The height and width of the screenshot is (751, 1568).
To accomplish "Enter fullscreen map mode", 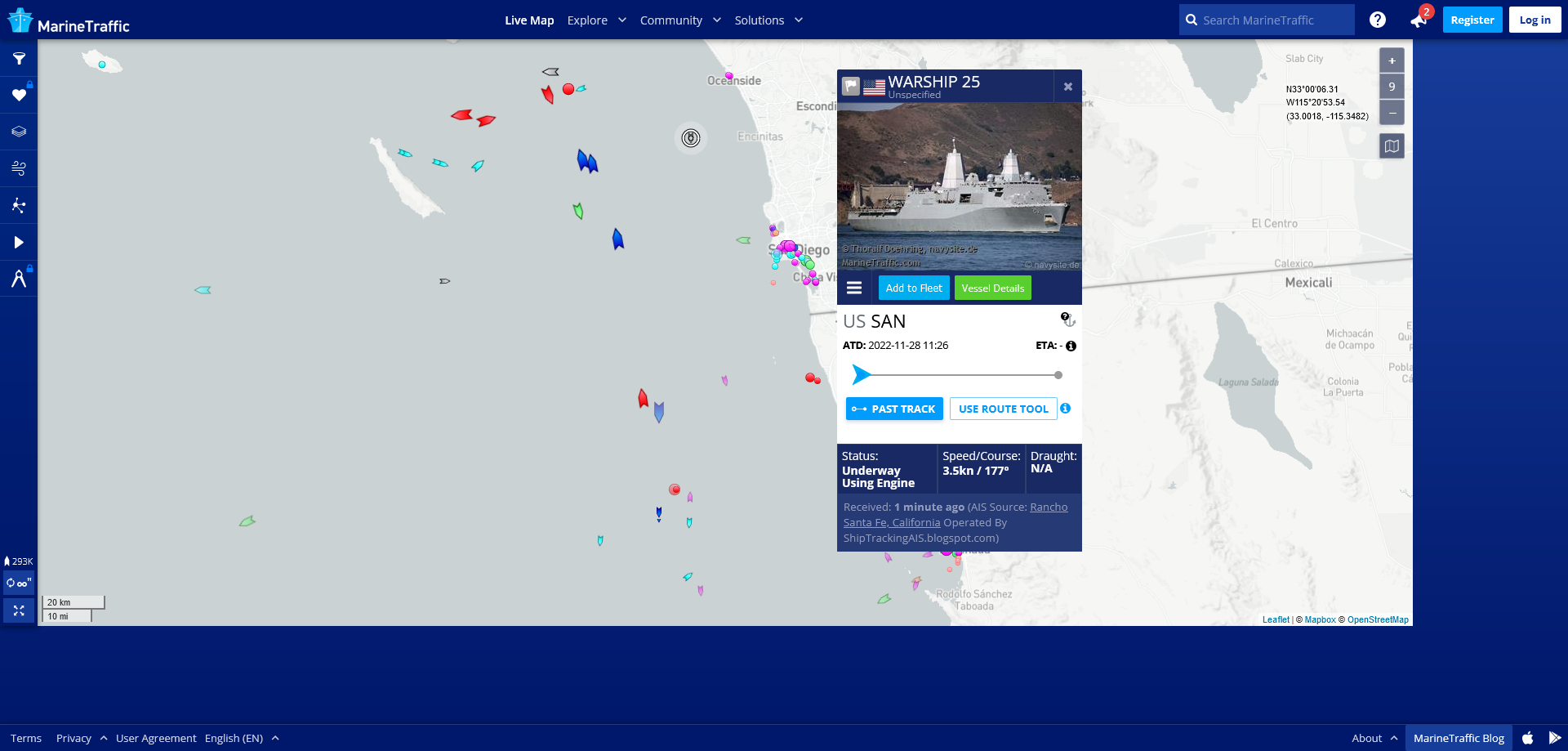I will (19, 610).
